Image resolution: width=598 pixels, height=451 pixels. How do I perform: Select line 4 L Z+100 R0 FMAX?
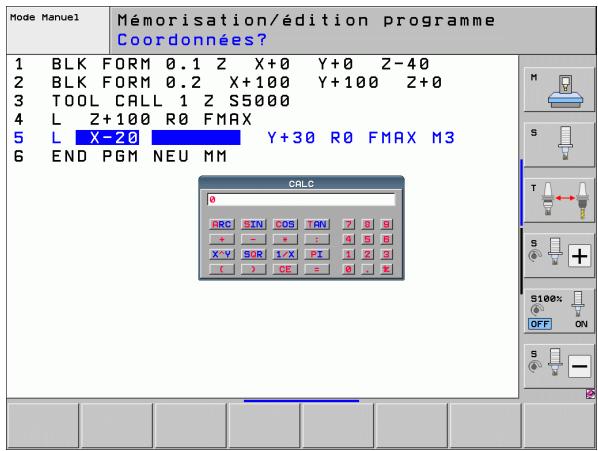[x=133, y=119]
